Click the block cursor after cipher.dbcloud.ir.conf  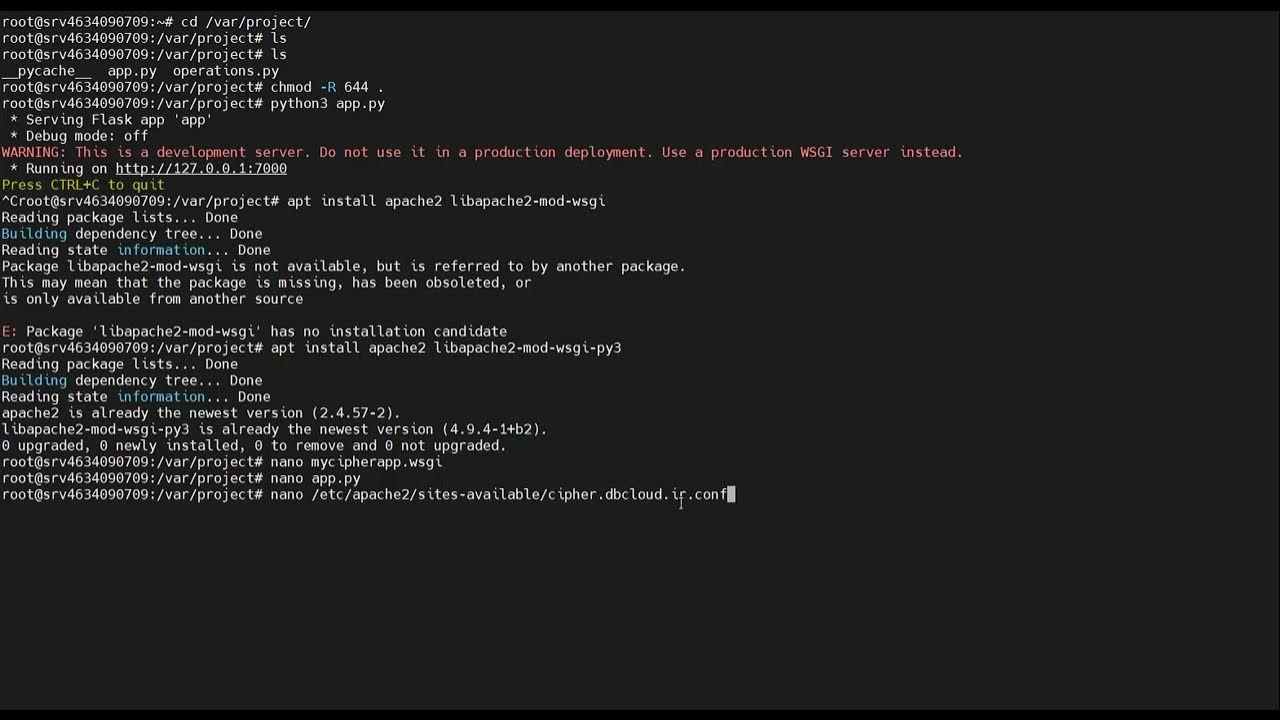(x=731, y=495)
